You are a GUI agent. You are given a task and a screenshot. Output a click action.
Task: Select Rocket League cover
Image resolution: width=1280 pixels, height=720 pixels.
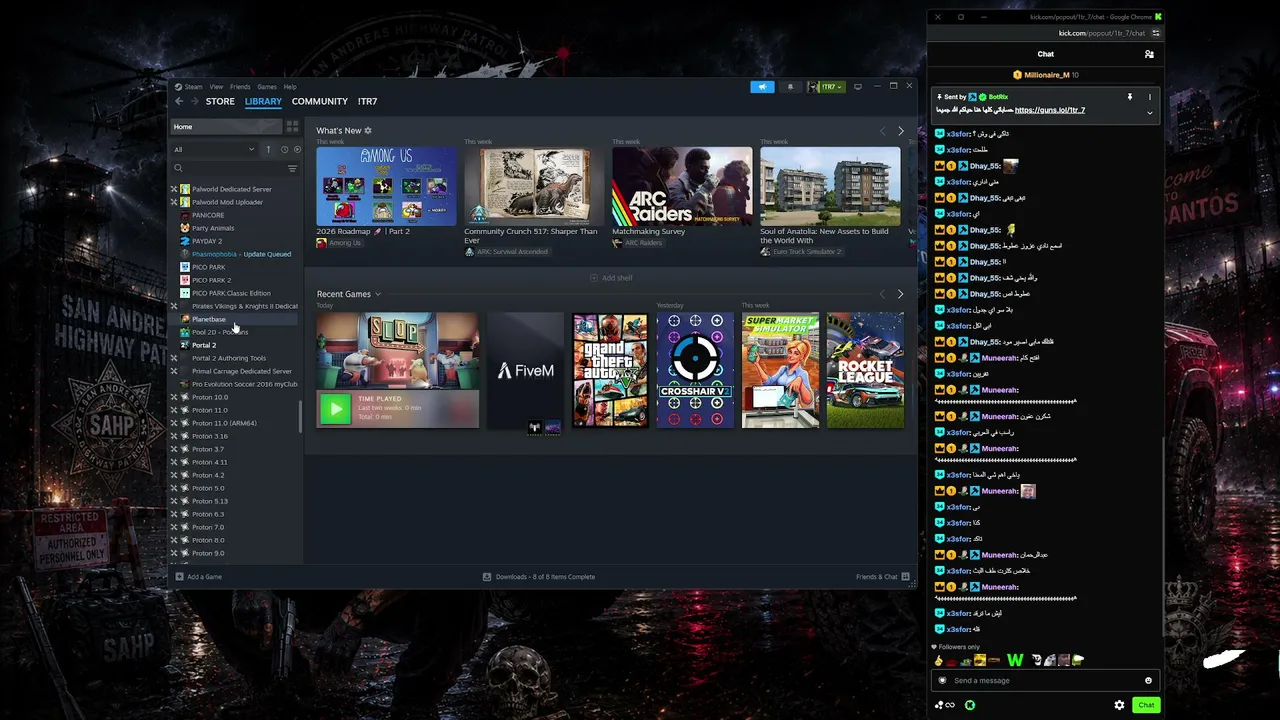tap(865, 370)
